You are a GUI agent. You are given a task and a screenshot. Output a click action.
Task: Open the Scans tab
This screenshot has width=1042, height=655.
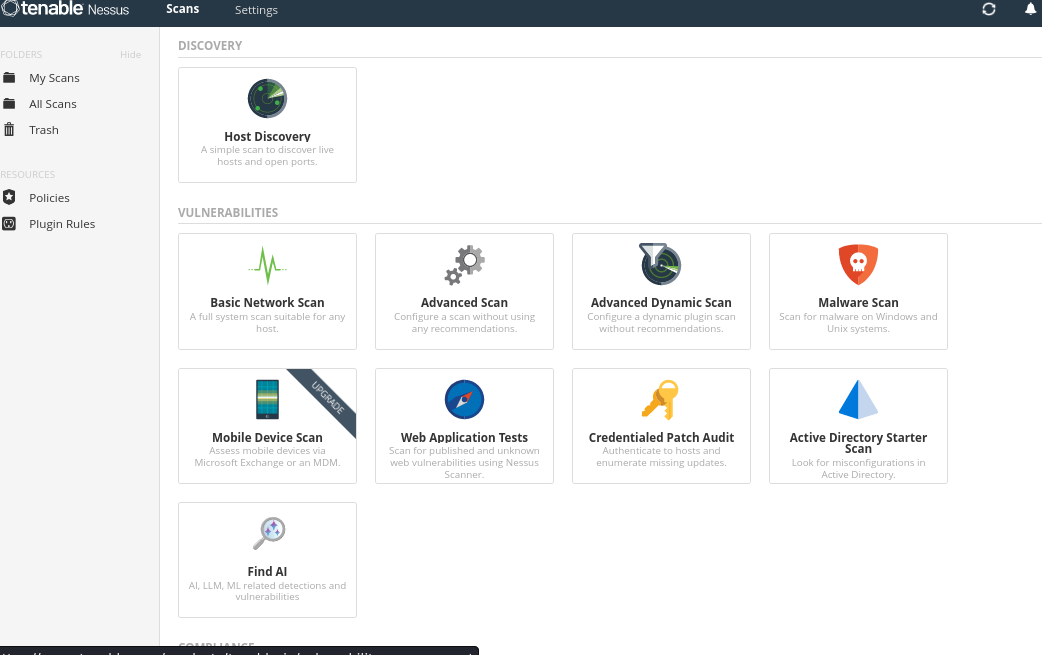(182, 9)
